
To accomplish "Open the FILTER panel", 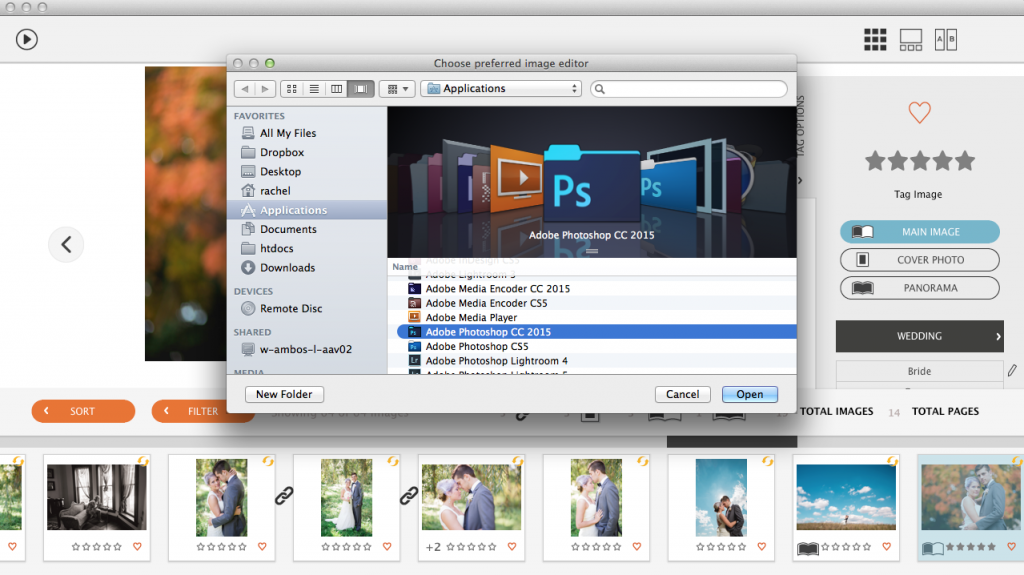I will coord(202,411).
